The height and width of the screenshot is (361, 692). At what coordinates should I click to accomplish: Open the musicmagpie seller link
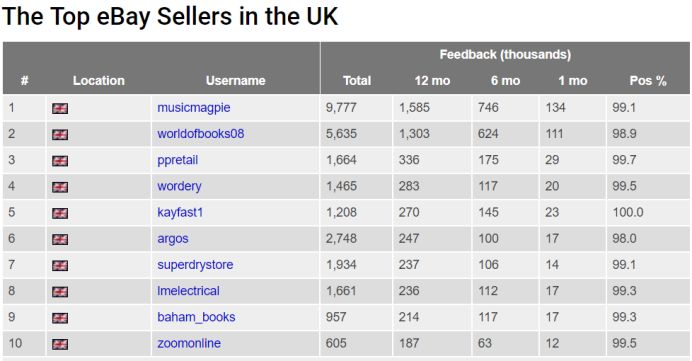(194, 108)
